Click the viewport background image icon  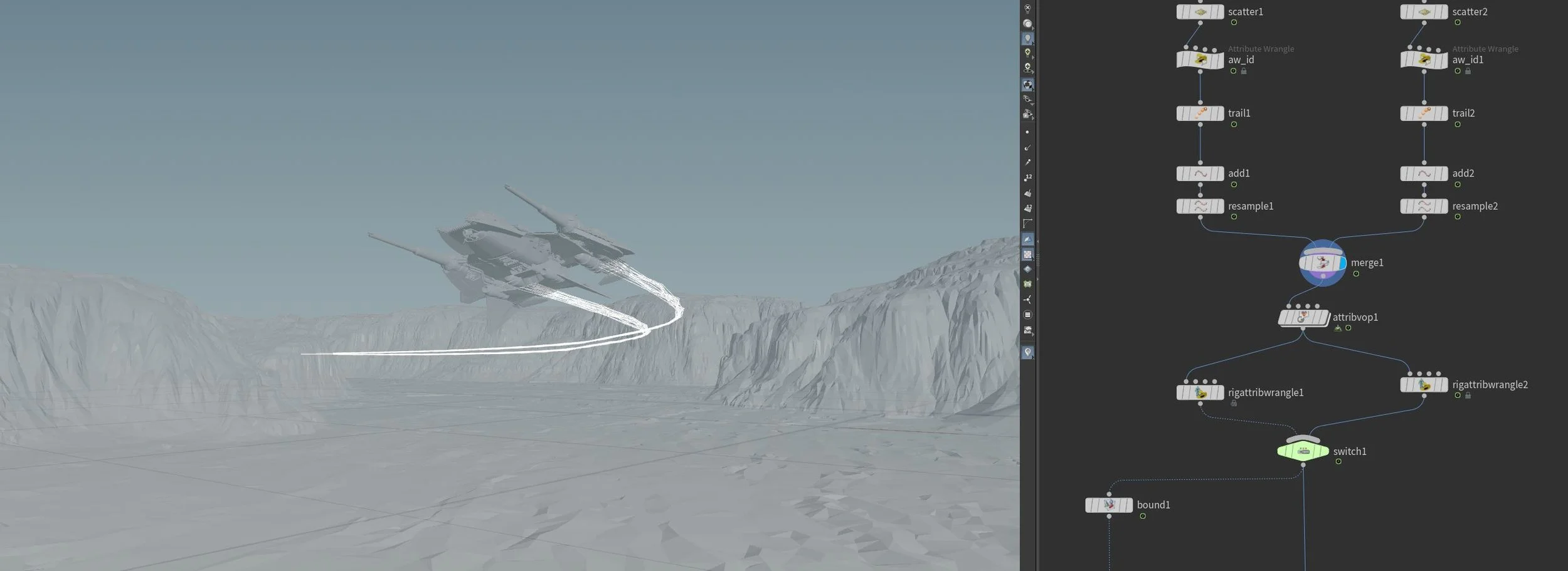(x=1027, y=330)
